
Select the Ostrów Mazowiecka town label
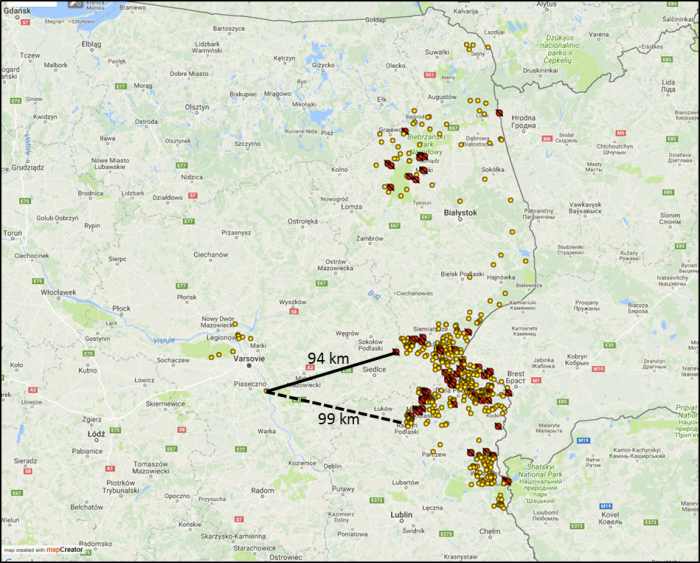[x=335, y=265]
